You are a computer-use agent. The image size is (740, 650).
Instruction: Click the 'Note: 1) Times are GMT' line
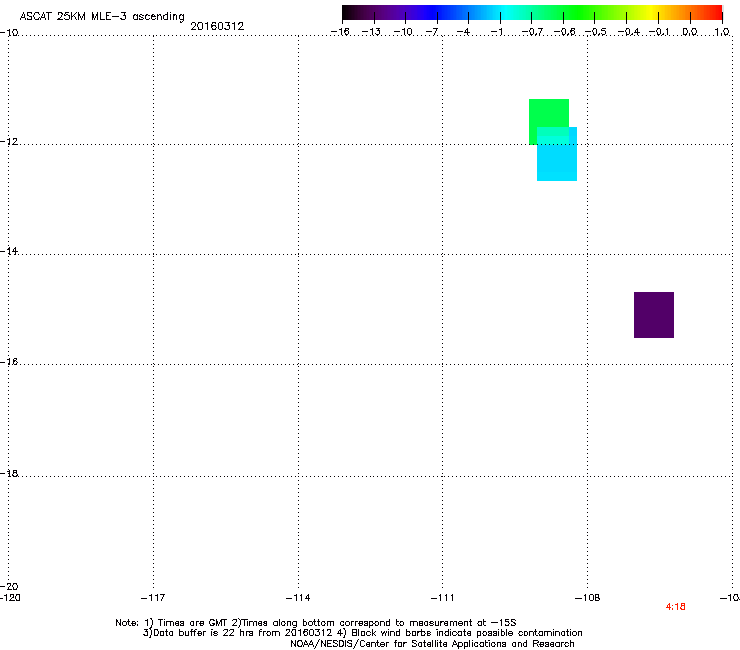pyautogui.click(x=316, y=623)
